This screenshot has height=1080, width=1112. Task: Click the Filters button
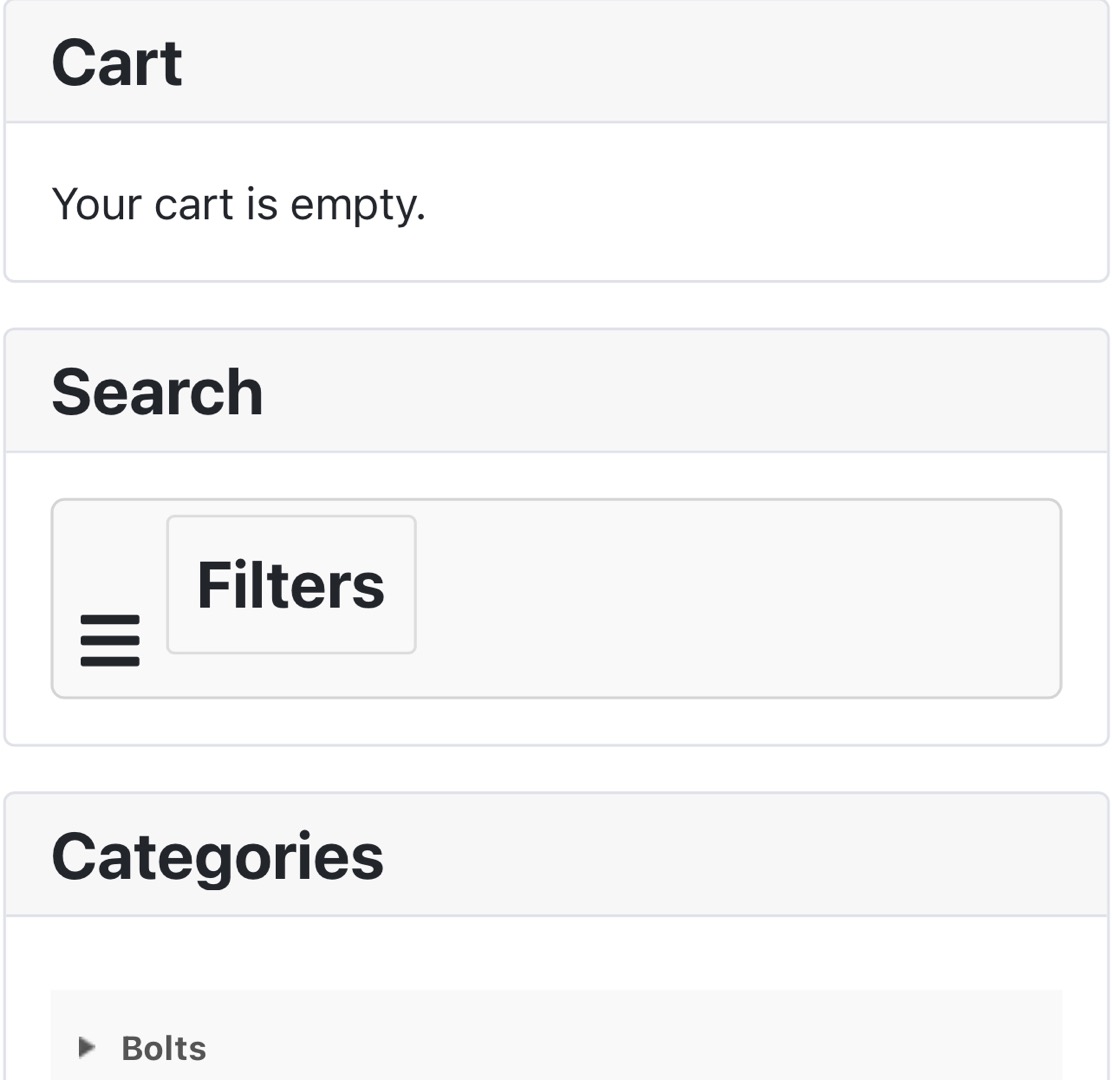(291, 585)
